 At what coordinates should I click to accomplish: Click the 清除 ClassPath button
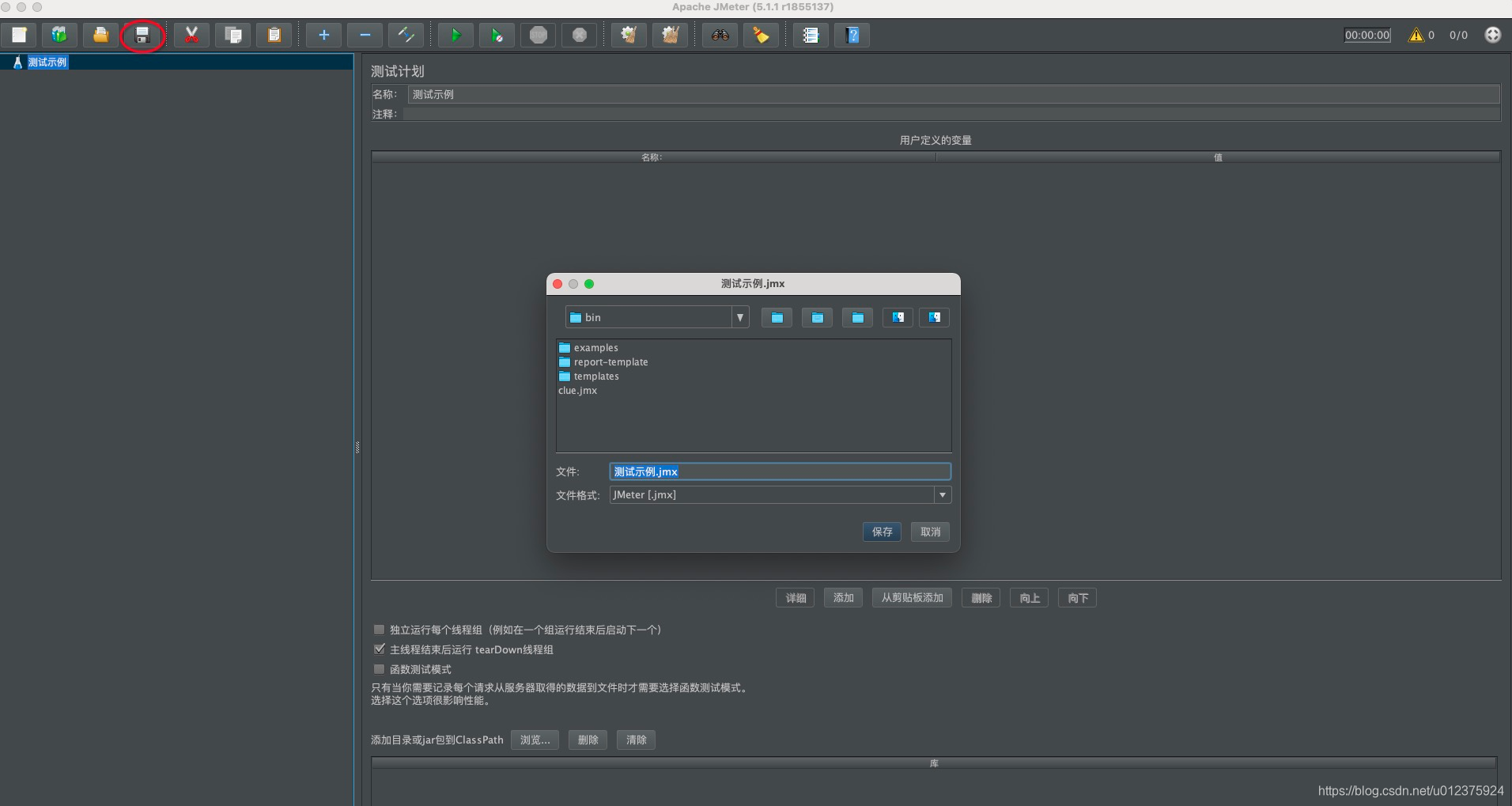(x=636, y=740)
